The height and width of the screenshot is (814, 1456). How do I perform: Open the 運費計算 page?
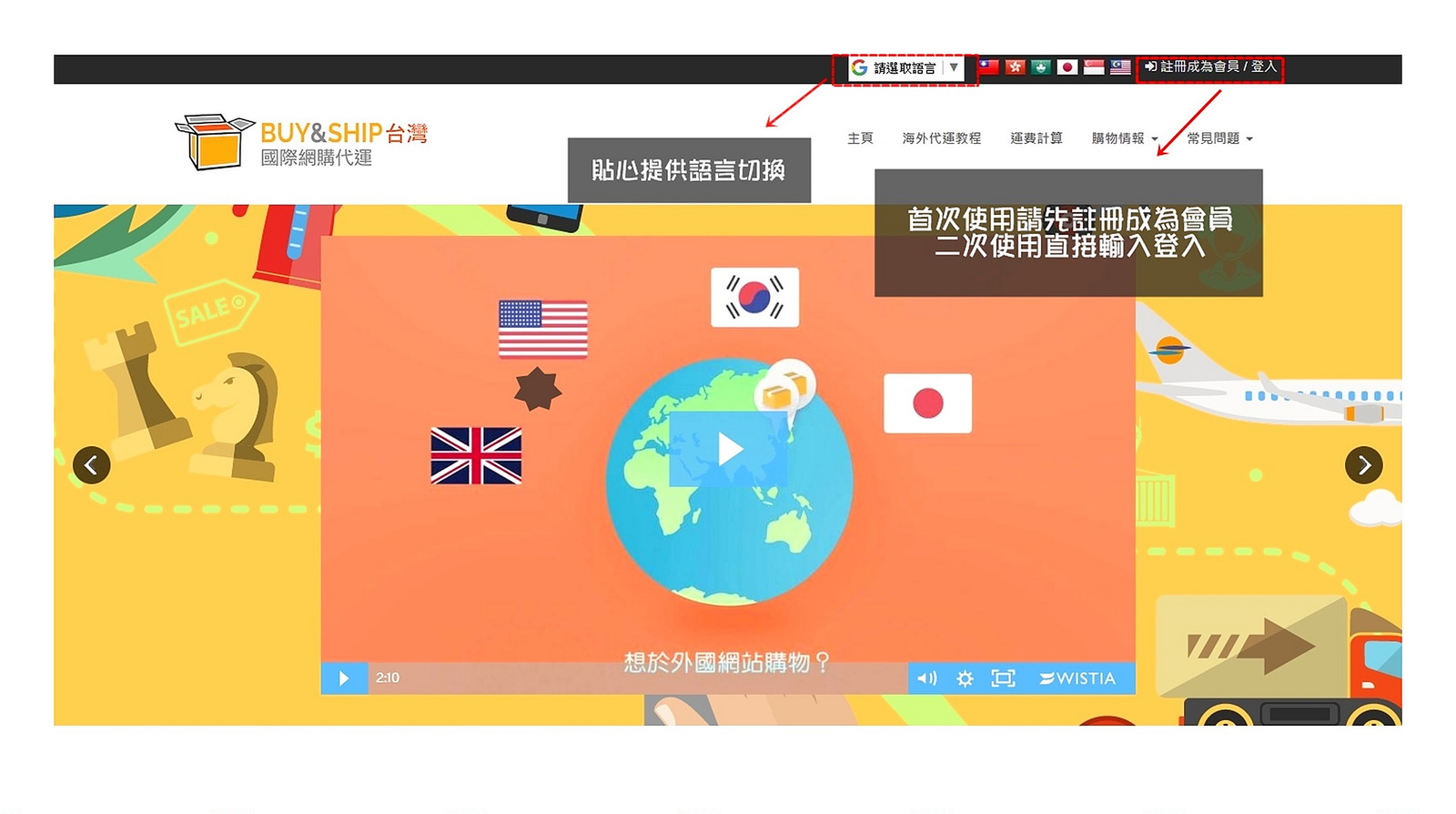[1036, 138]
